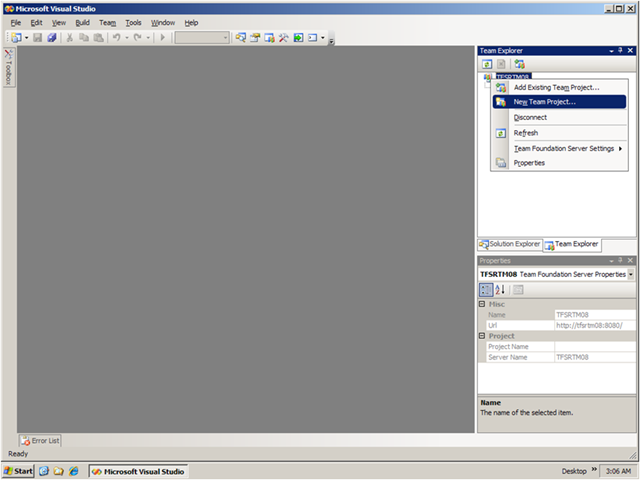The image size is (640, 480).
Task: Click the Paste toolbar icon
Action: click(x=98, y=38)
